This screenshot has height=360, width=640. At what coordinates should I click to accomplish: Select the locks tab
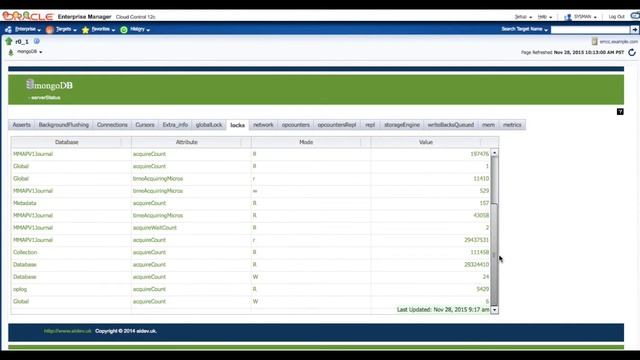click(x=238, y=125)
